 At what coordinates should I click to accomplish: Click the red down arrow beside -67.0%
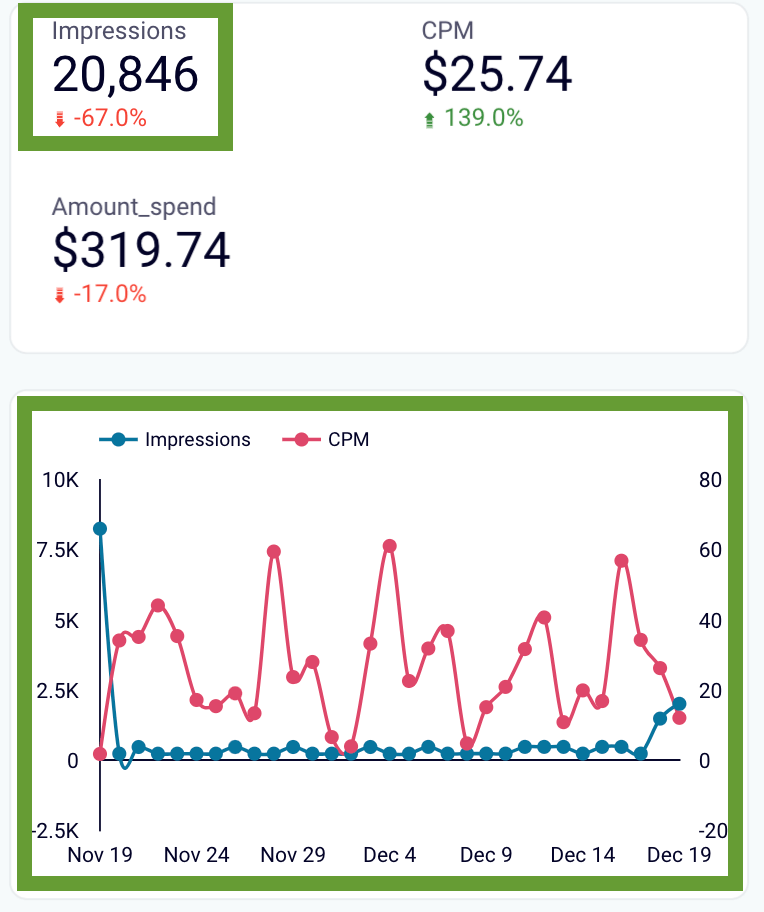pyautogui.click(x=59, y=119)
